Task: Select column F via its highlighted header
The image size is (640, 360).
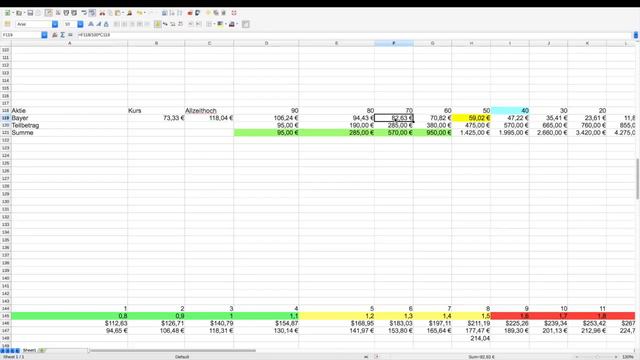Action: pos(393,43)
